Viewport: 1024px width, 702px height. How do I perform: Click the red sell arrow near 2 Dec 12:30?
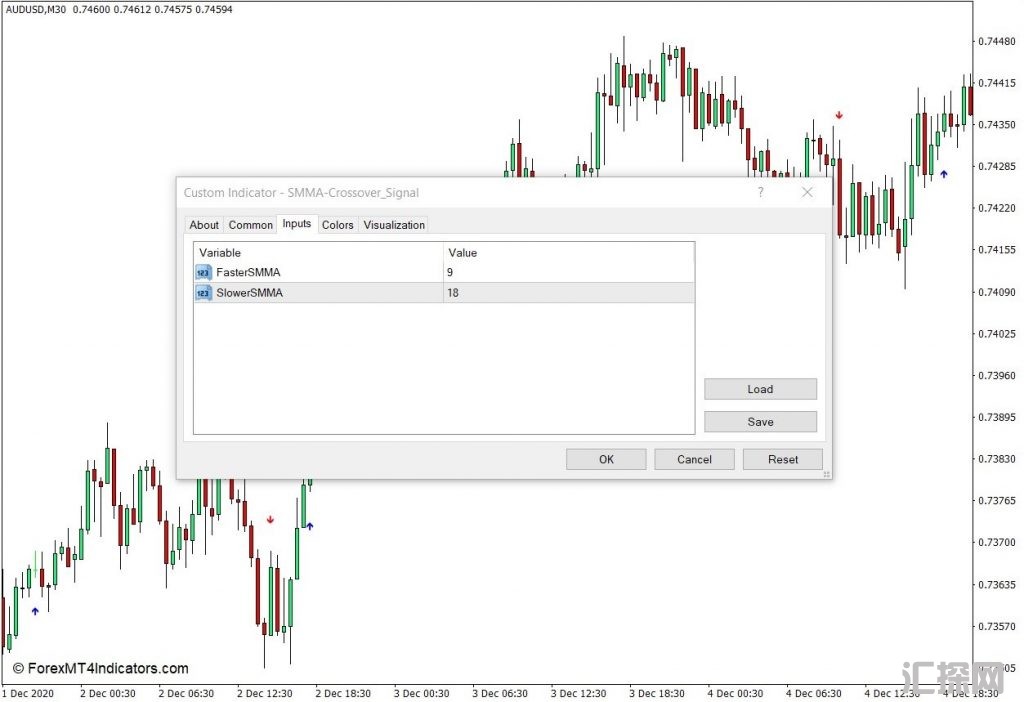tap(270, 520)
